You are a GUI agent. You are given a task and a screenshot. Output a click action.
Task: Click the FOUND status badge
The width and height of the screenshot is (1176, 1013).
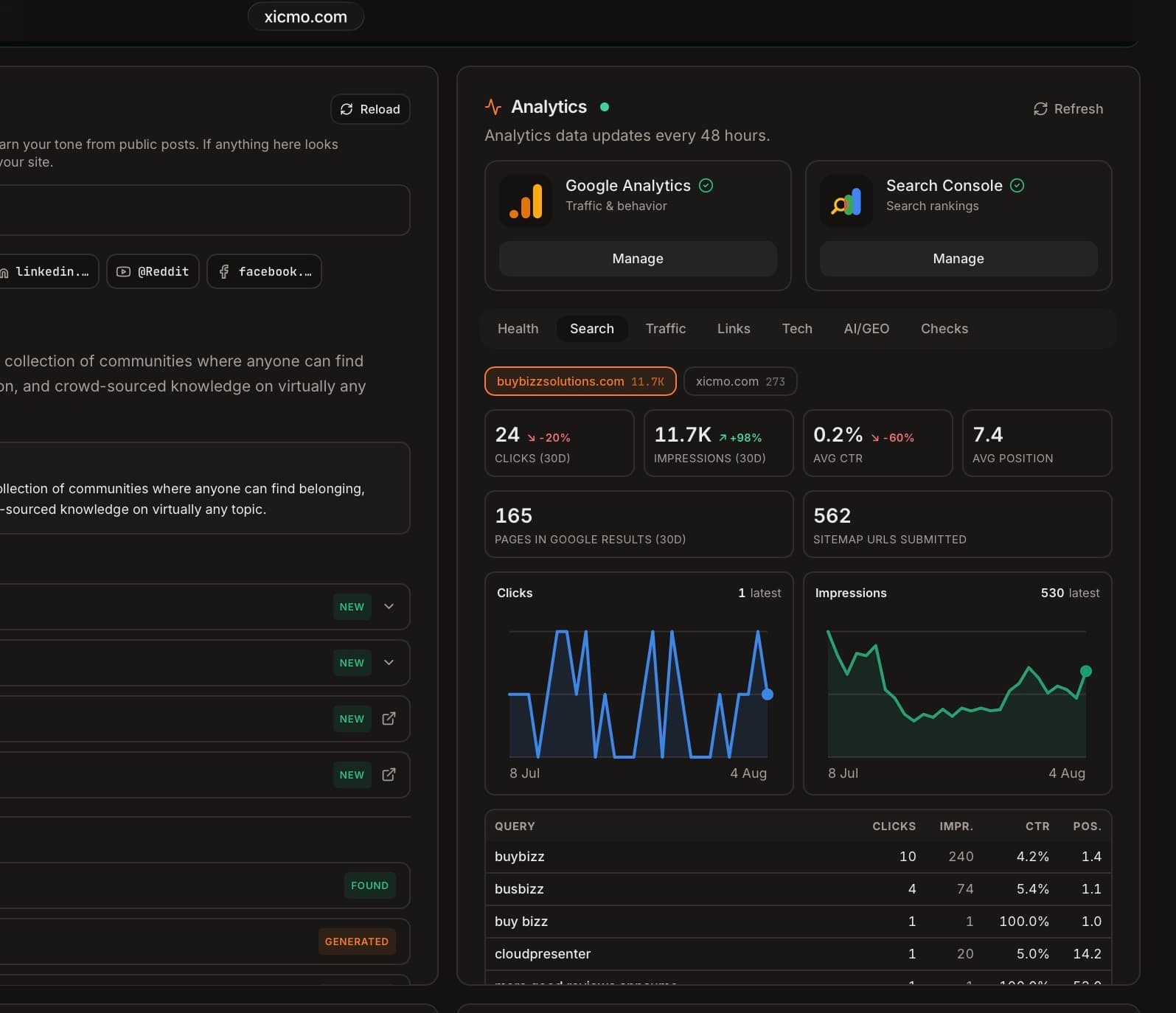(x=370, y=885)
